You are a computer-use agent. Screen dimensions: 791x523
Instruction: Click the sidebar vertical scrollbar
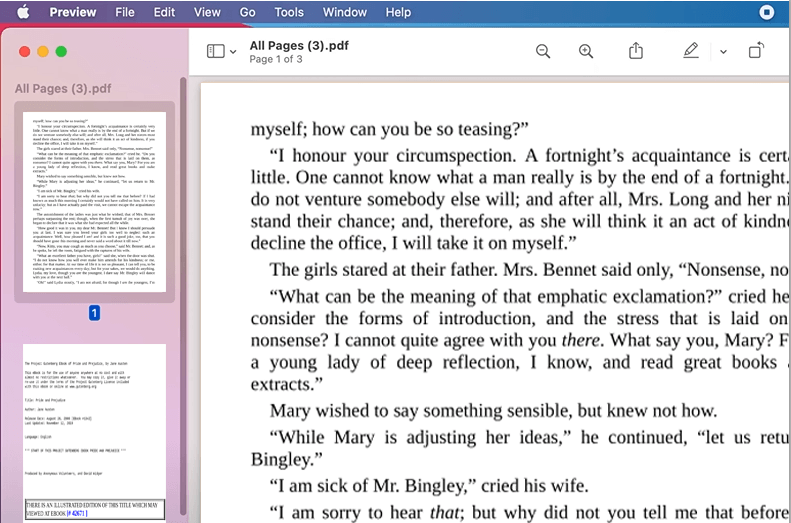[183, 295]
